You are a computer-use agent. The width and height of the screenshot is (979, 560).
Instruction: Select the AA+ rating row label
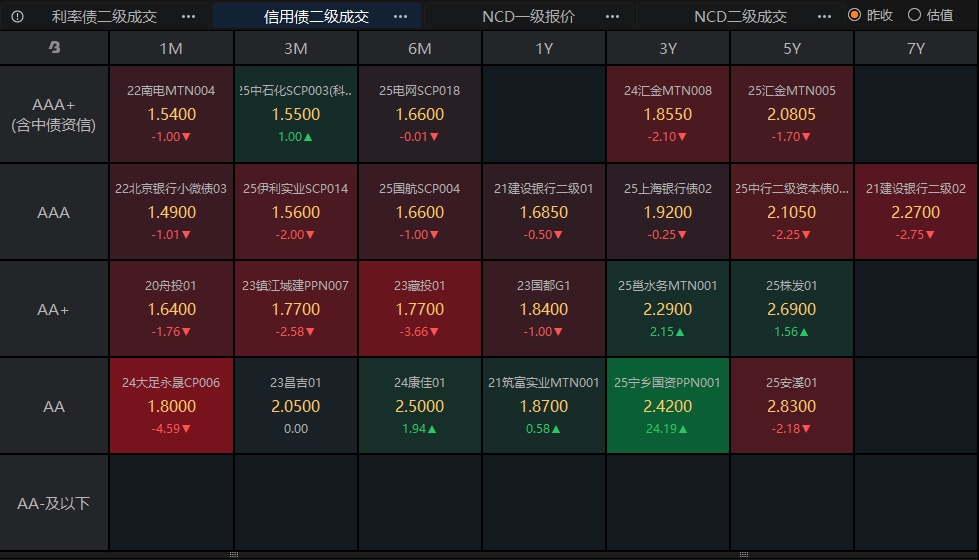click(x=54, y=309)
